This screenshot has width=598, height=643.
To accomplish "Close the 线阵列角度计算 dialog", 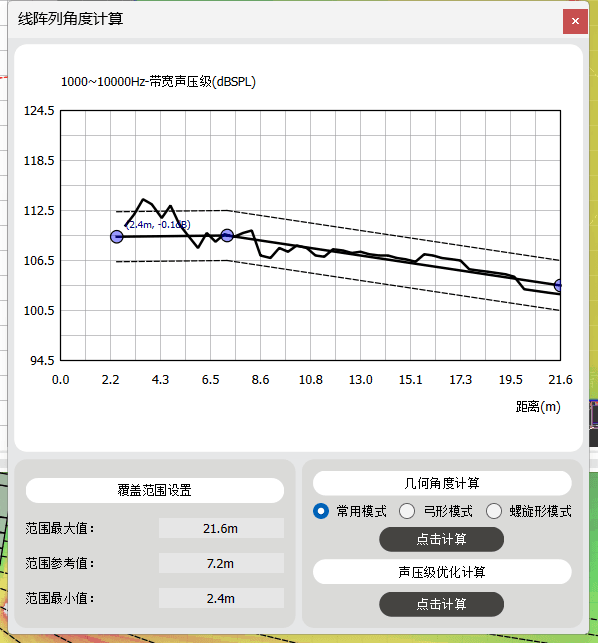I will coord(575,21).
